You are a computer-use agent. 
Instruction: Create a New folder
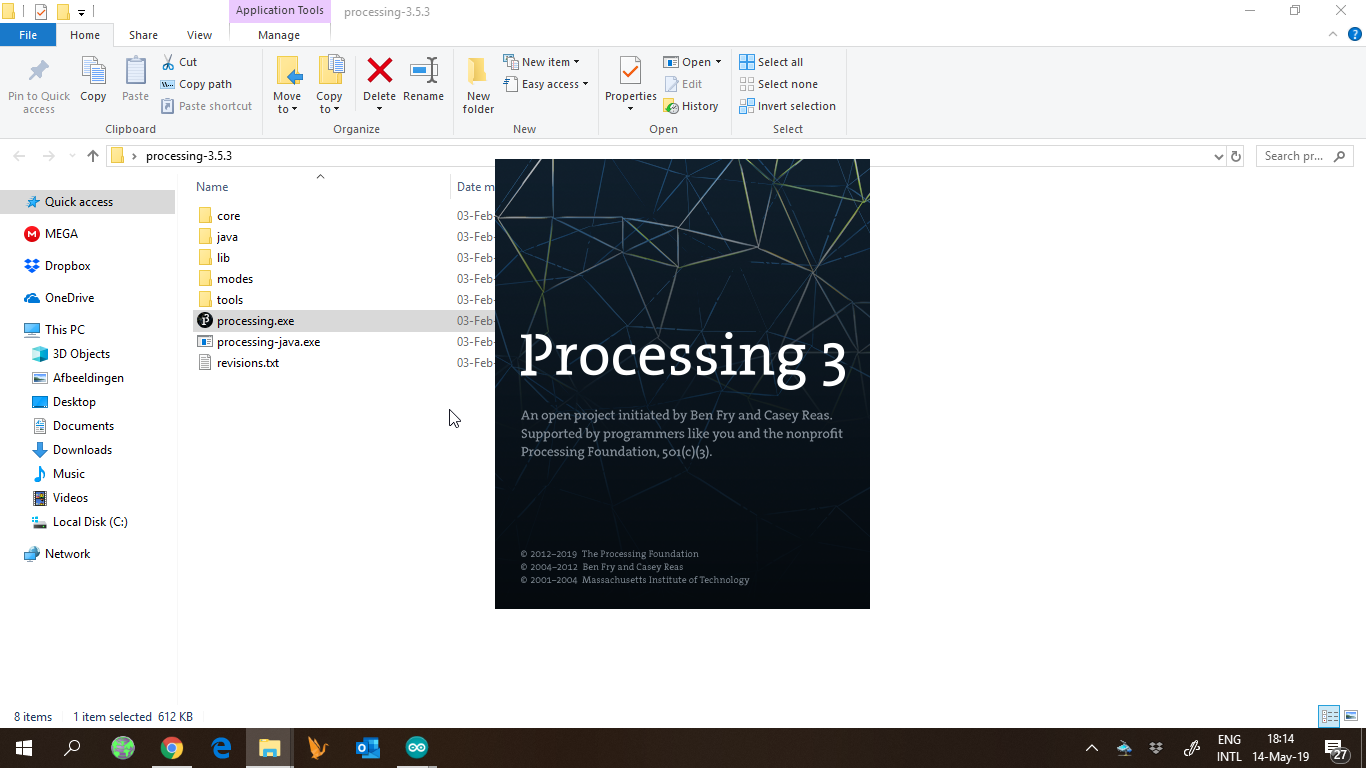pyautogui.click(x=478, y=85)
